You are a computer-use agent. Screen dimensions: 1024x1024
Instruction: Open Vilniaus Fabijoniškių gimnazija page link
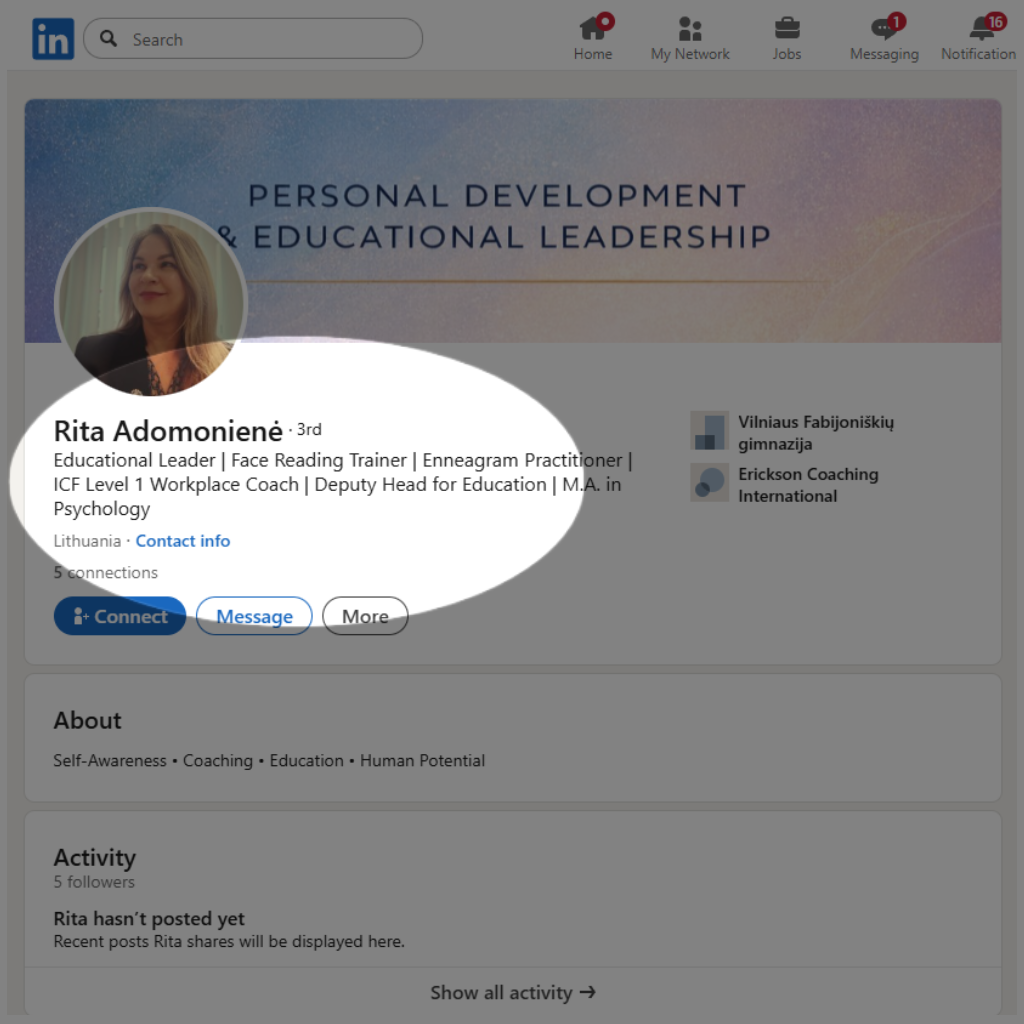[x=816, y=432]
